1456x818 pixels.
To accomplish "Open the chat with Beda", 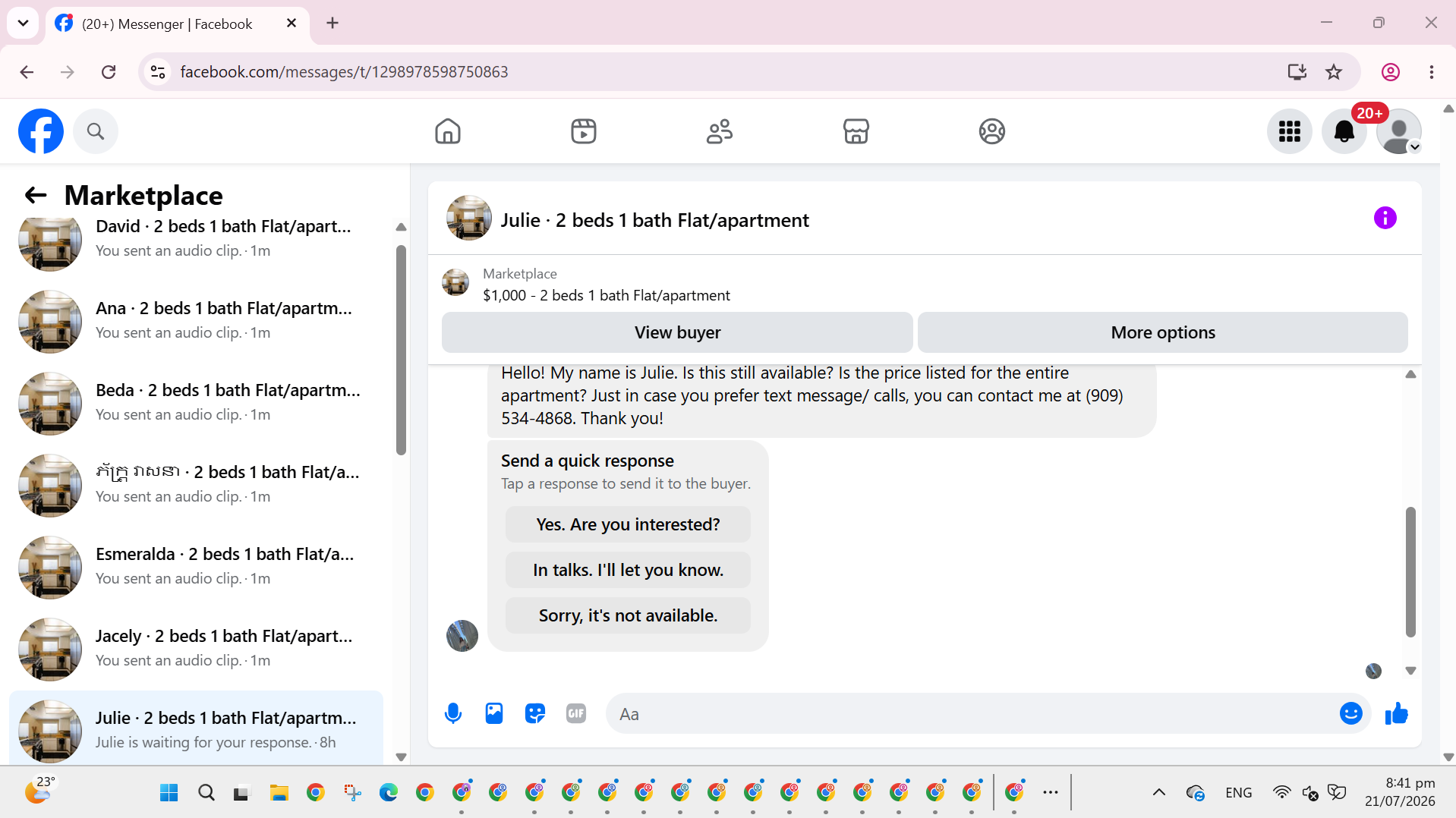I will pyautogui.click(x=196, y=402).
